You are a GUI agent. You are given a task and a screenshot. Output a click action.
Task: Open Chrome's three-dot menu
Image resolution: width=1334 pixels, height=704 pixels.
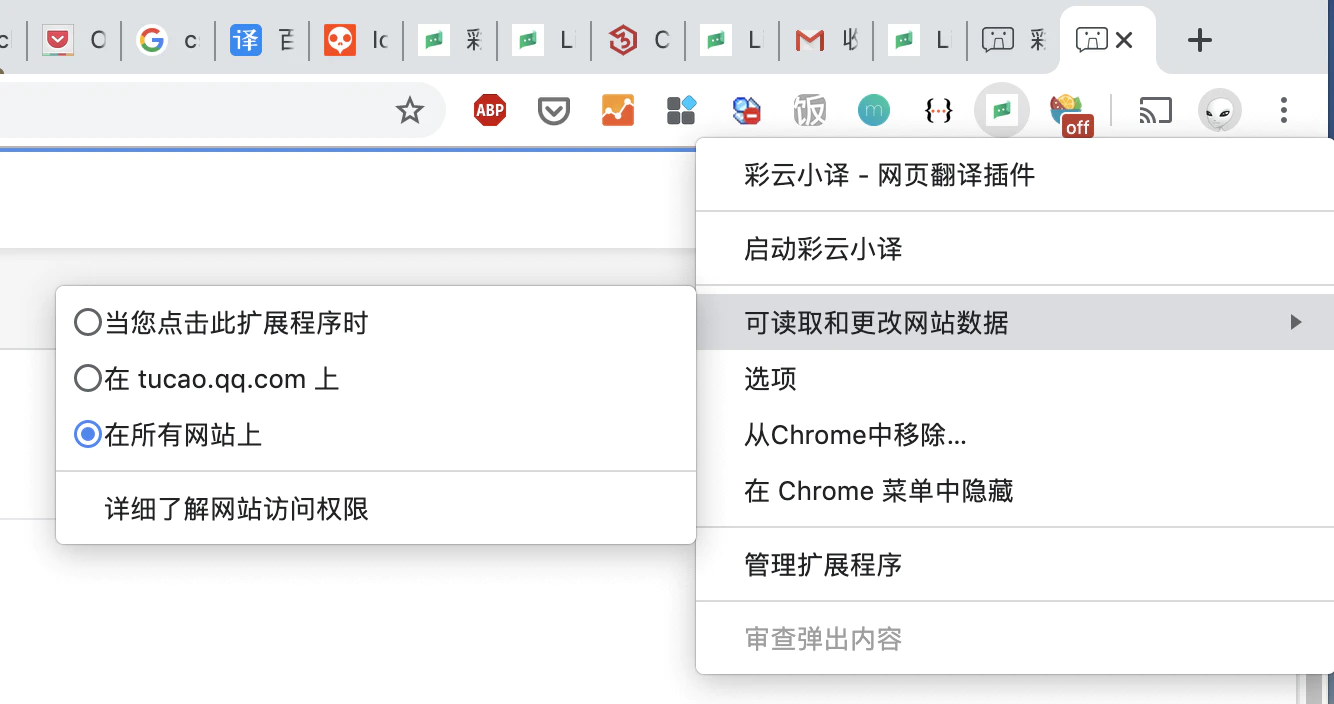tap(1284, 110)
